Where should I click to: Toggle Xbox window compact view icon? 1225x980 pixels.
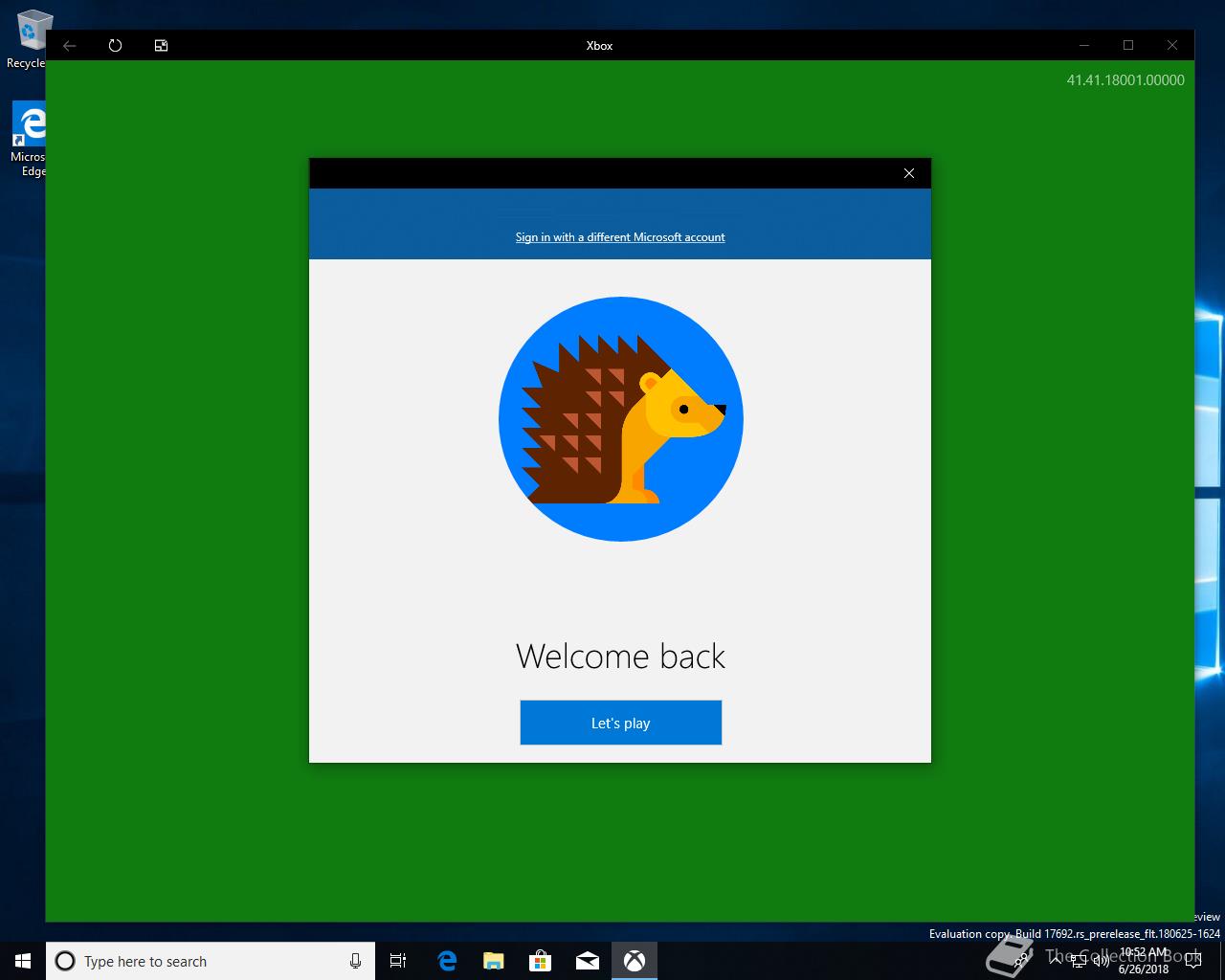(x=162, y=45)
